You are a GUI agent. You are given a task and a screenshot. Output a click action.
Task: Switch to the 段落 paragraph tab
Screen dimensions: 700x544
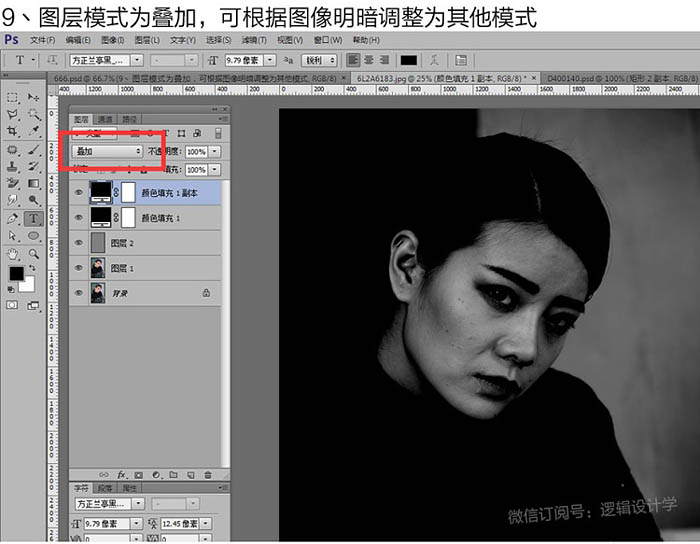tap(105, 488)
